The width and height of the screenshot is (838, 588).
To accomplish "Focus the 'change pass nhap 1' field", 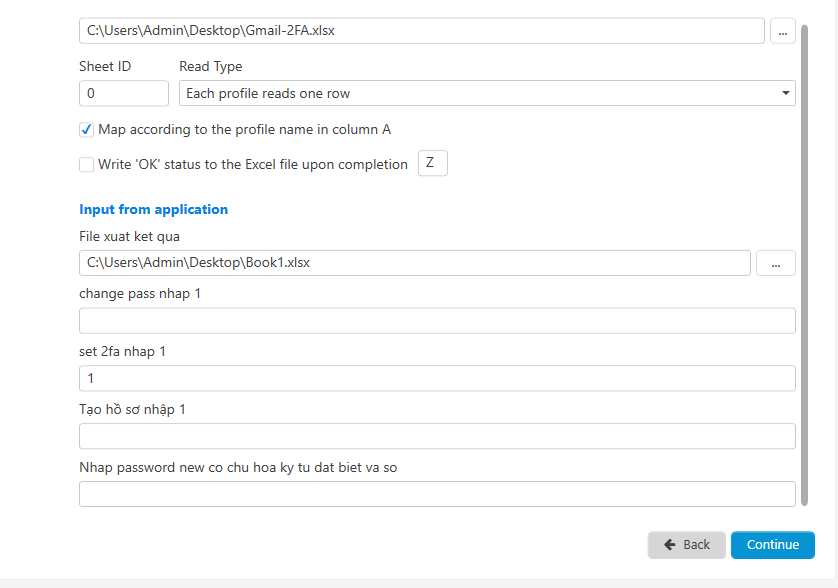I will click(x=437, y=321).
